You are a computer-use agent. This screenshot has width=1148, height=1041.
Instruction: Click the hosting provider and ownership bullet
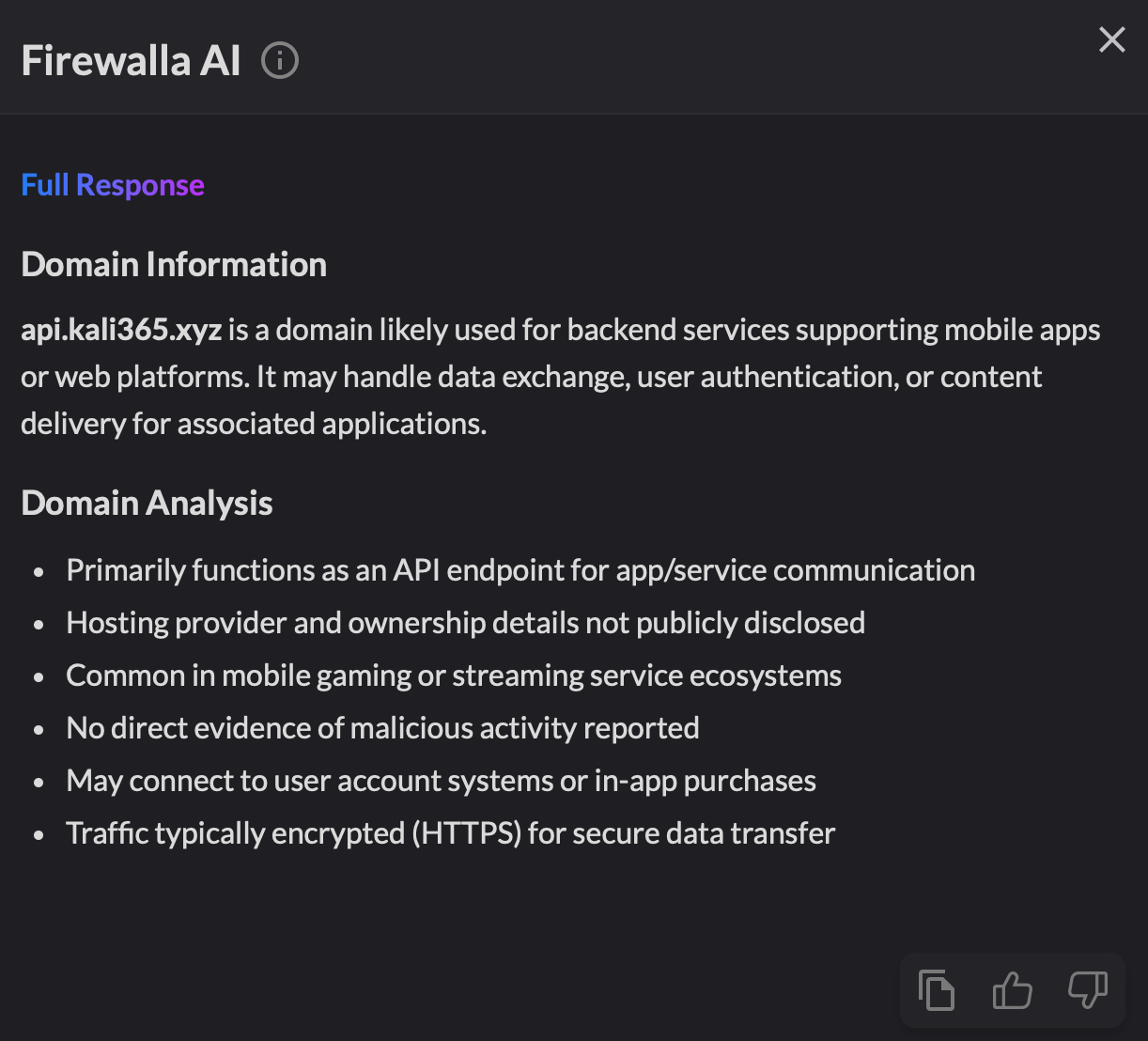(465, 623)
